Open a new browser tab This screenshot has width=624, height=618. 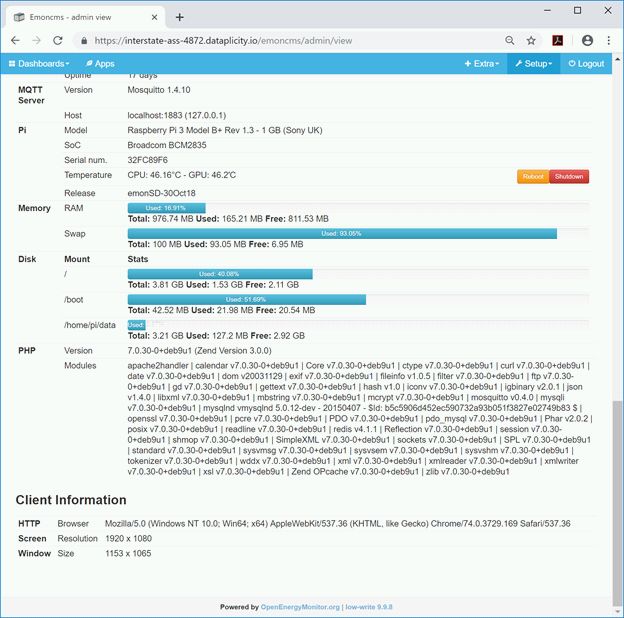pyautogui.click(x=179, y=17)
